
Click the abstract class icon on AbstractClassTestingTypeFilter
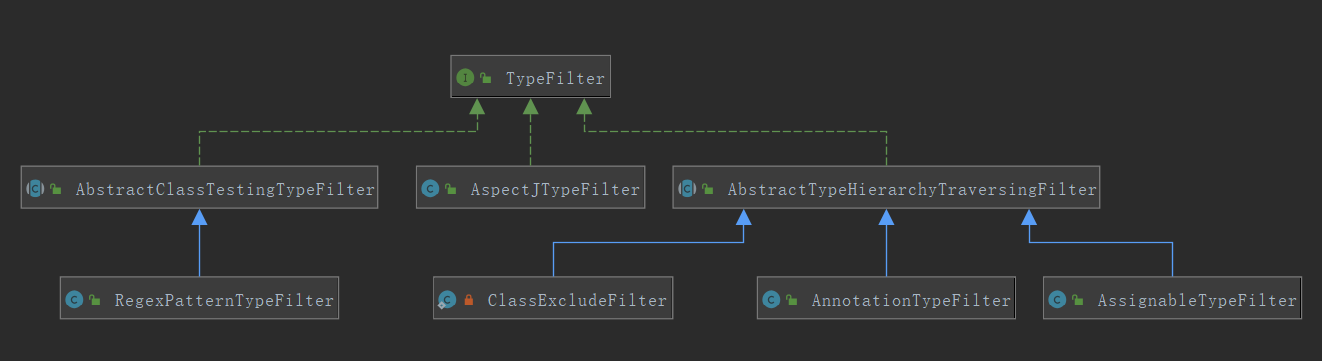[35, 188]
